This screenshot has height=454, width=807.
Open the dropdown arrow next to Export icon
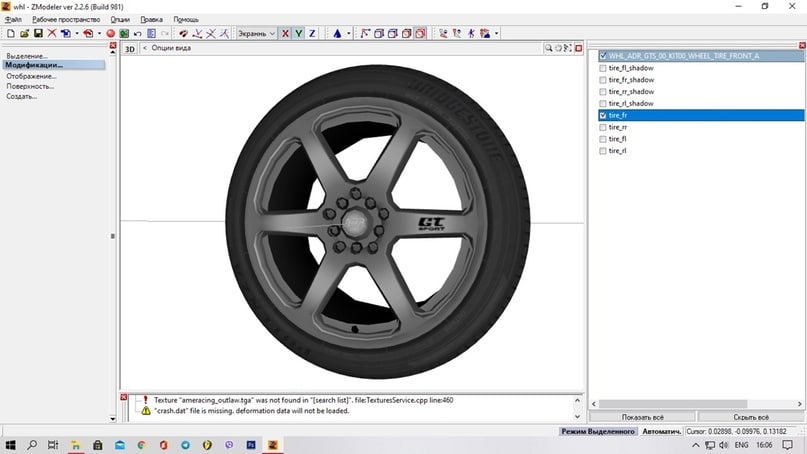click(x=99, y=33)
